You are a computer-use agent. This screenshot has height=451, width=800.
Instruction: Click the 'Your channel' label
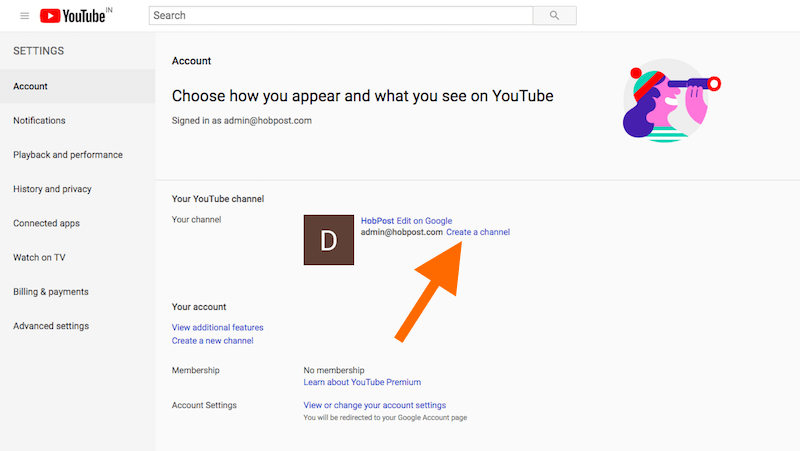[196, 219]
